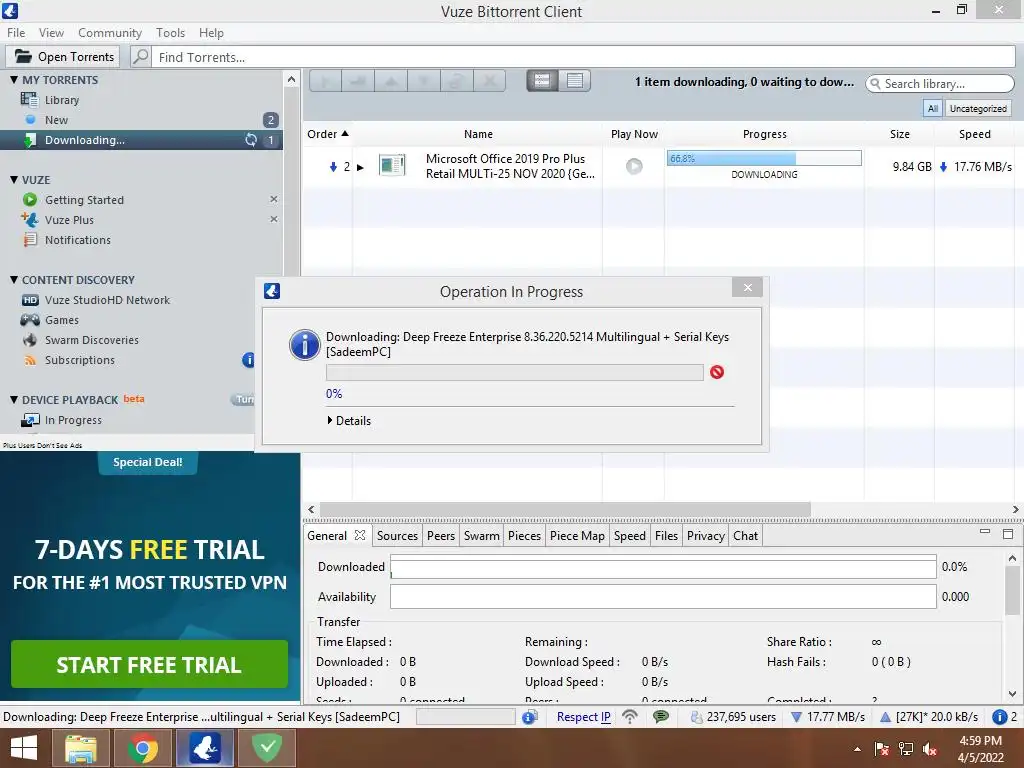Open Vuze StudioHD Network
The image size is (1024, 768).
pos(107,300)
